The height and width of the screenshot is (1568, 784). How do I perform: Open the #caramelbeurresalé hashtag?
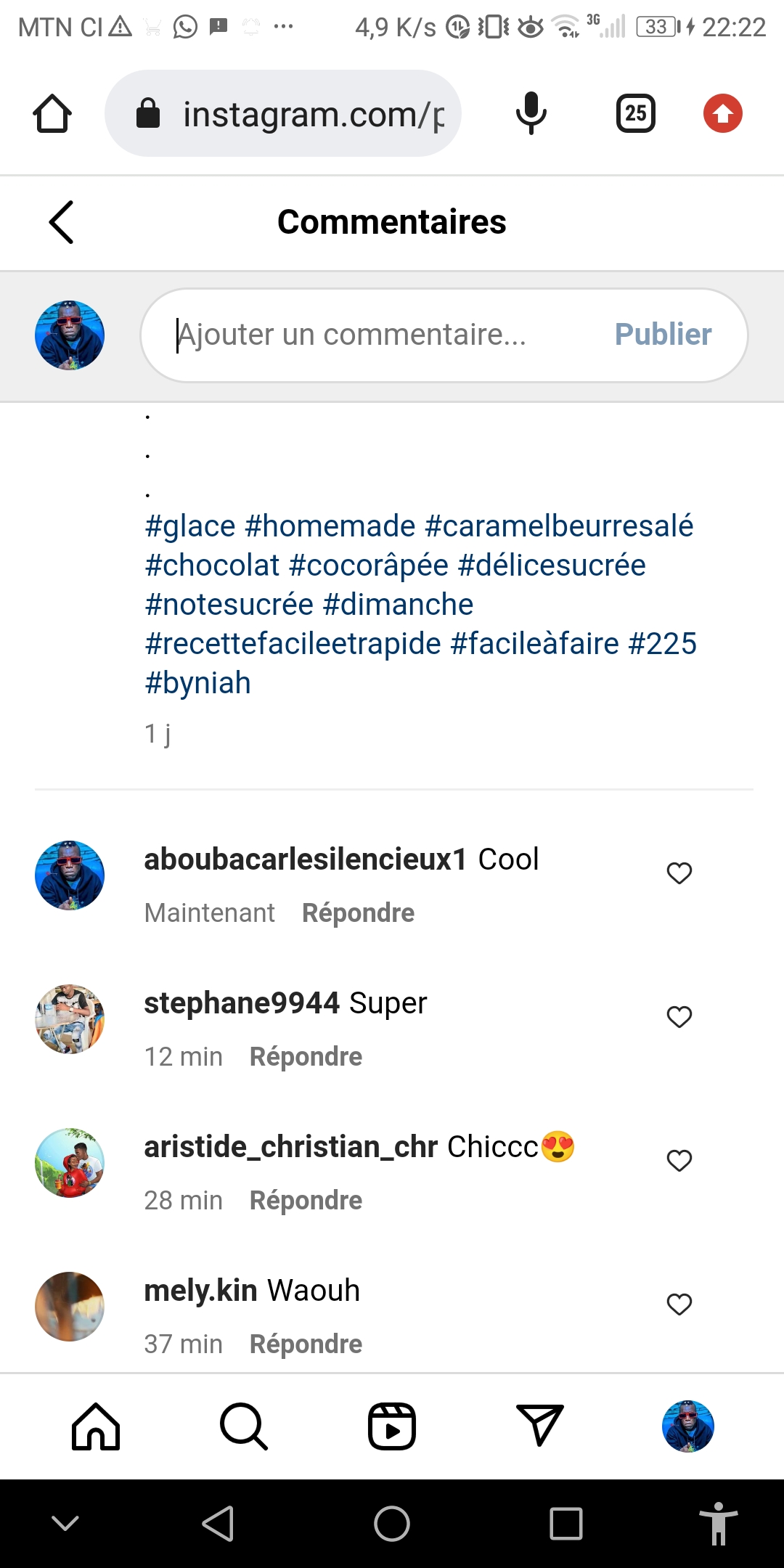[x=559, y=526]
